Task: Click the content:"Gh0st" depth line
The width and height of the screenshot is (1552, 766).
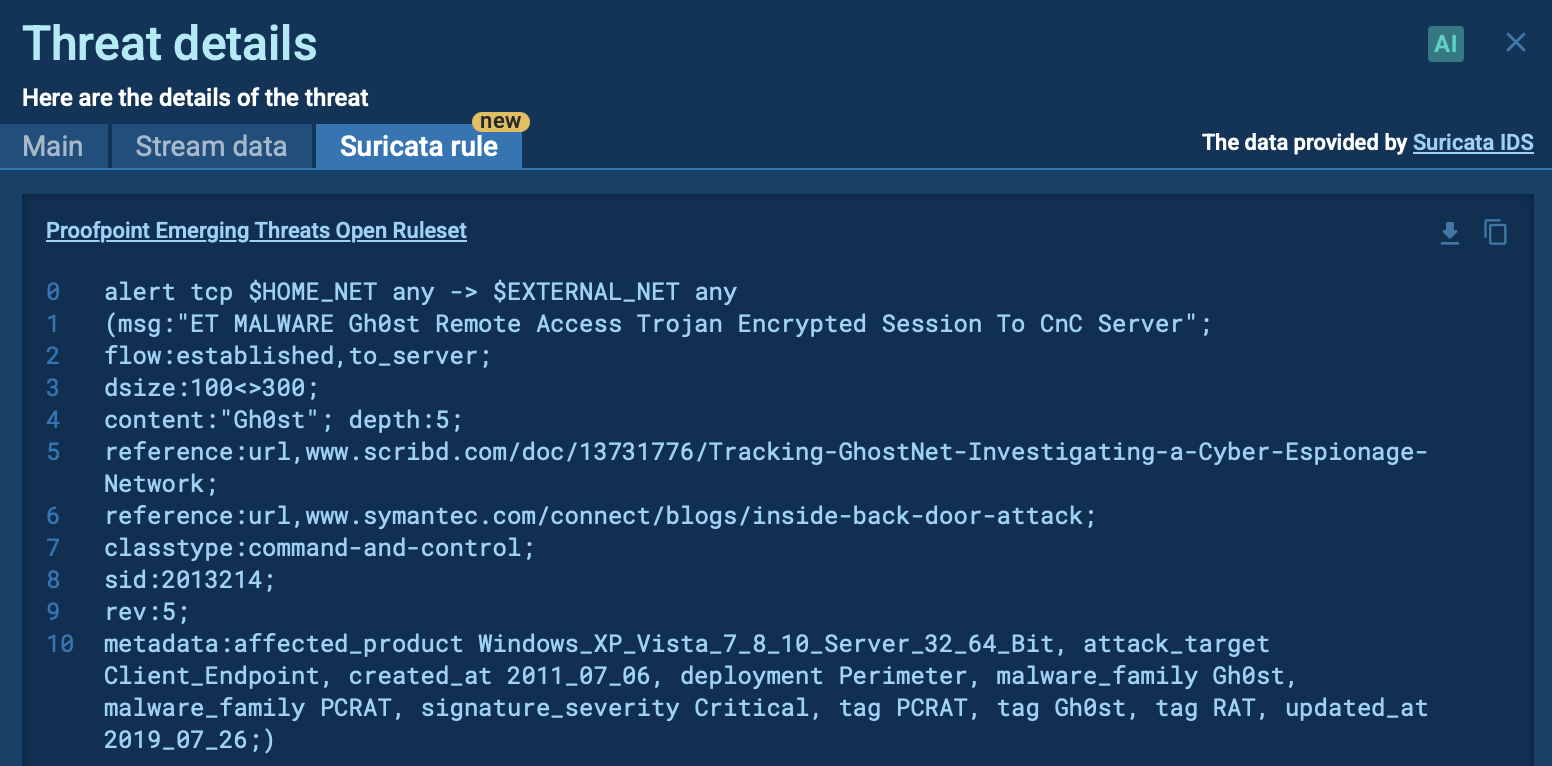Action: click(283, 420)
